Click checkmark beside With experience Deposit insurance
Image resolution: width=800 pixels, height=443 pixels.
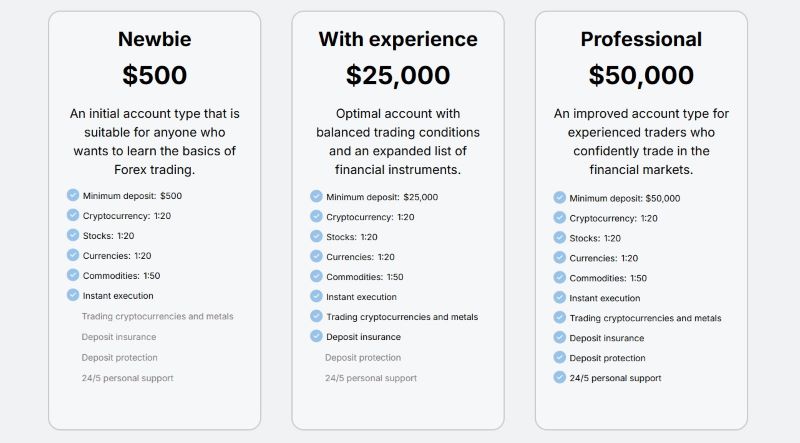317,336
